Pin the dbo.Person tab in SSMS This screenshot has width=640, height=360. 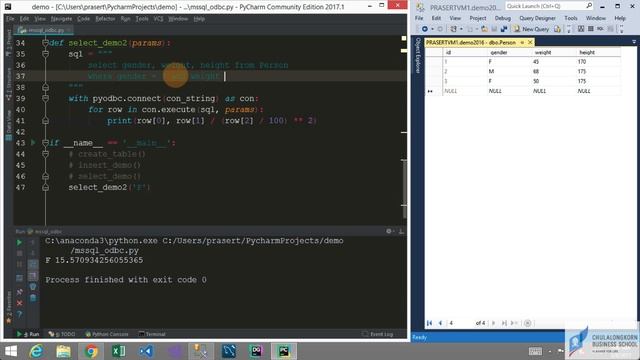[x=522, y=42]
